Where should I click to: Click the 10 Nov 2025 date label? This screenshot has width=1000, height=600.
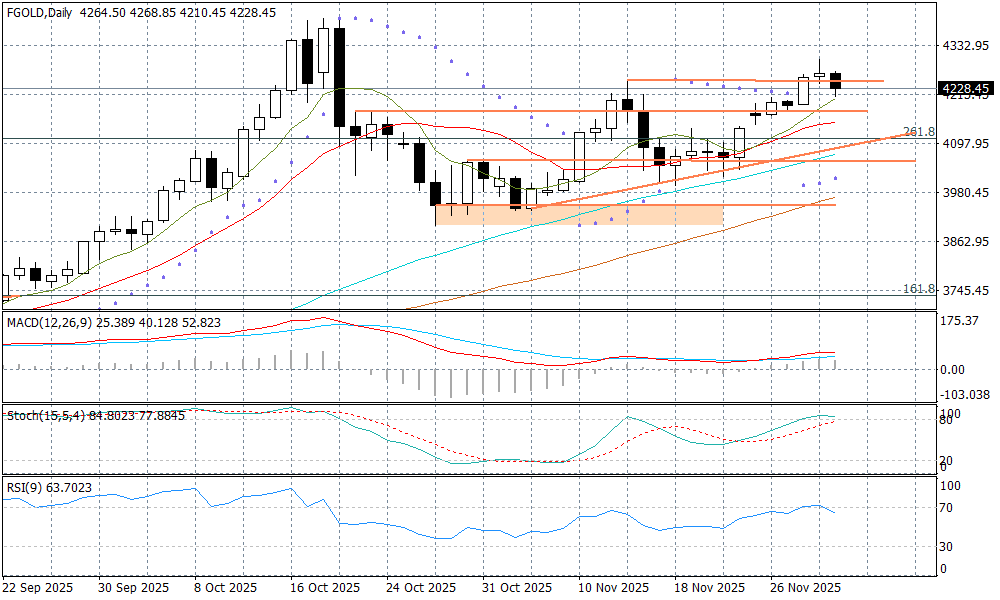pyautogui.click(x=613, y=587)
